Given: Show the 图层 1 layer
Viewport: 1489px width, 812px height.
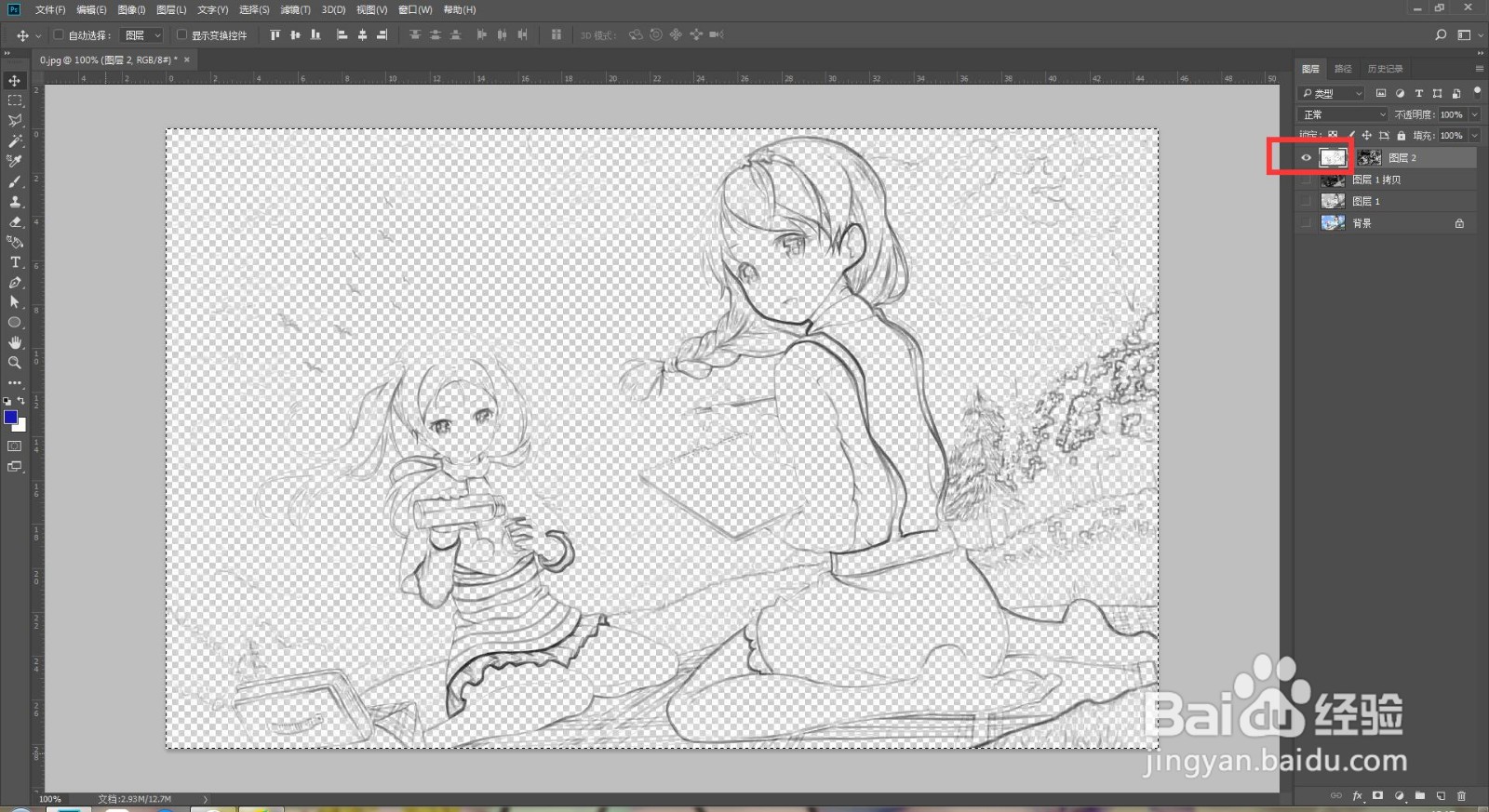Looking at the screenshot, I should [x=1306, y=201].
